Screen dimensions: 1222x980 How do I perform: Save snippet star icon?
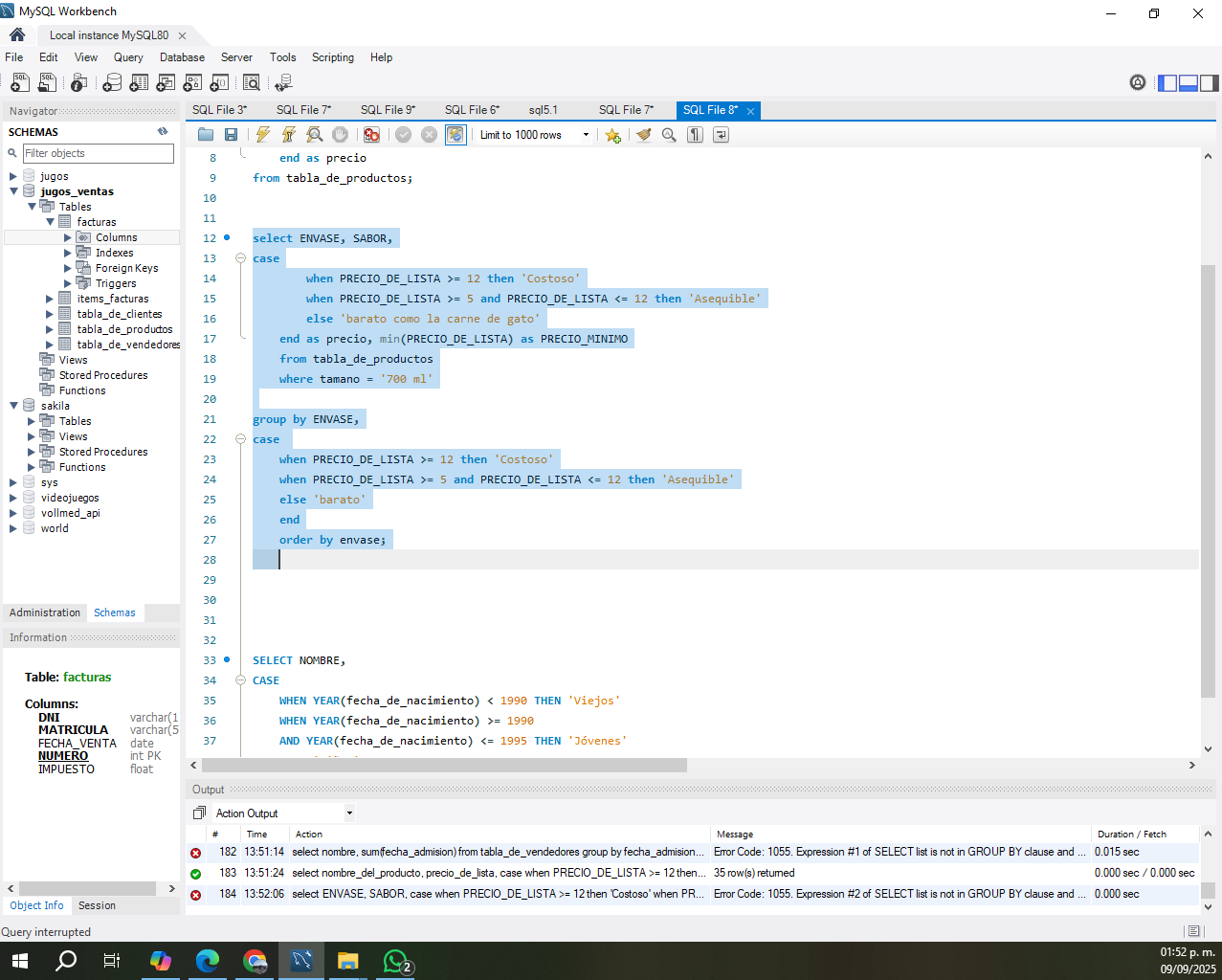pyautogui.click(x=613, y=135)
